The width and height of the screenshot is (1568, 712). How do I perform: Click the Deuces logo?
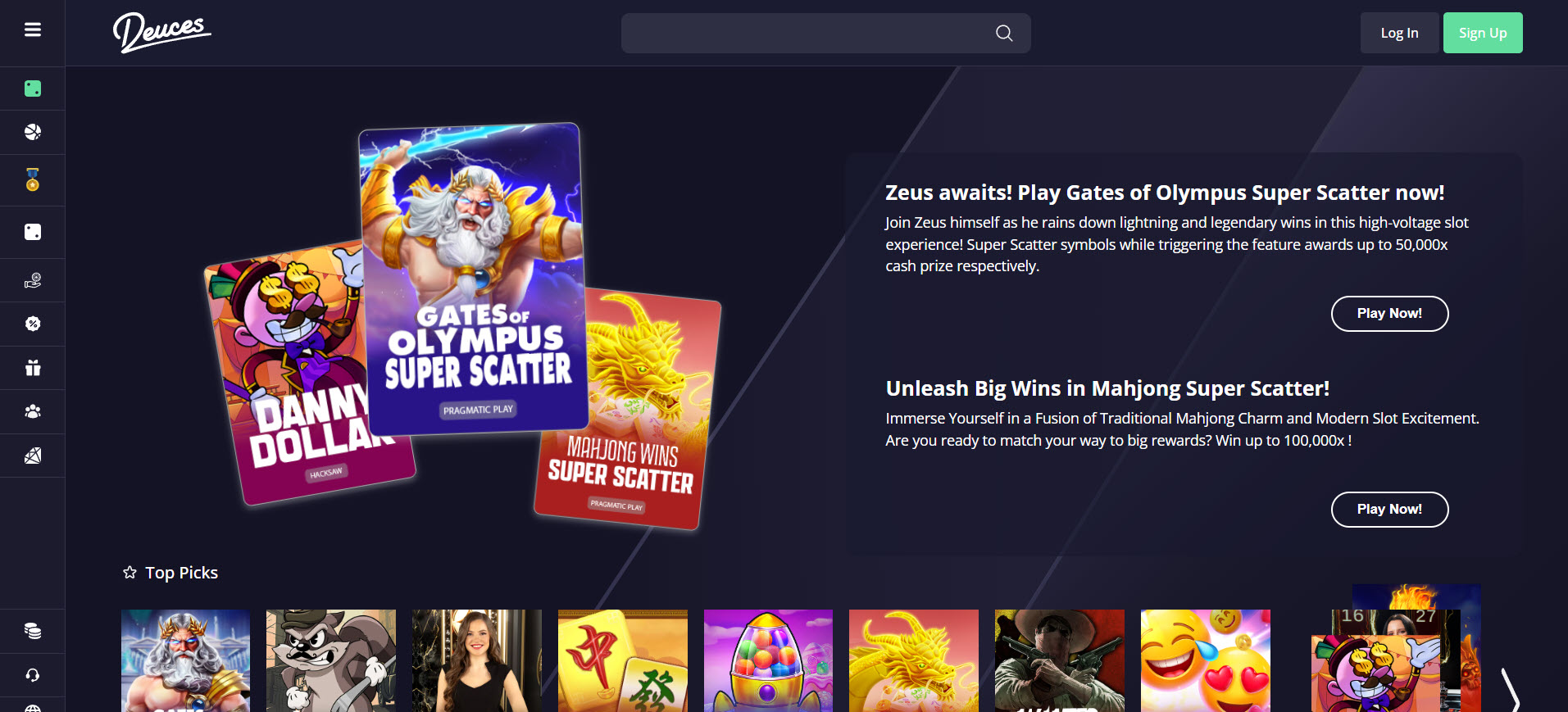coord(161,33)
